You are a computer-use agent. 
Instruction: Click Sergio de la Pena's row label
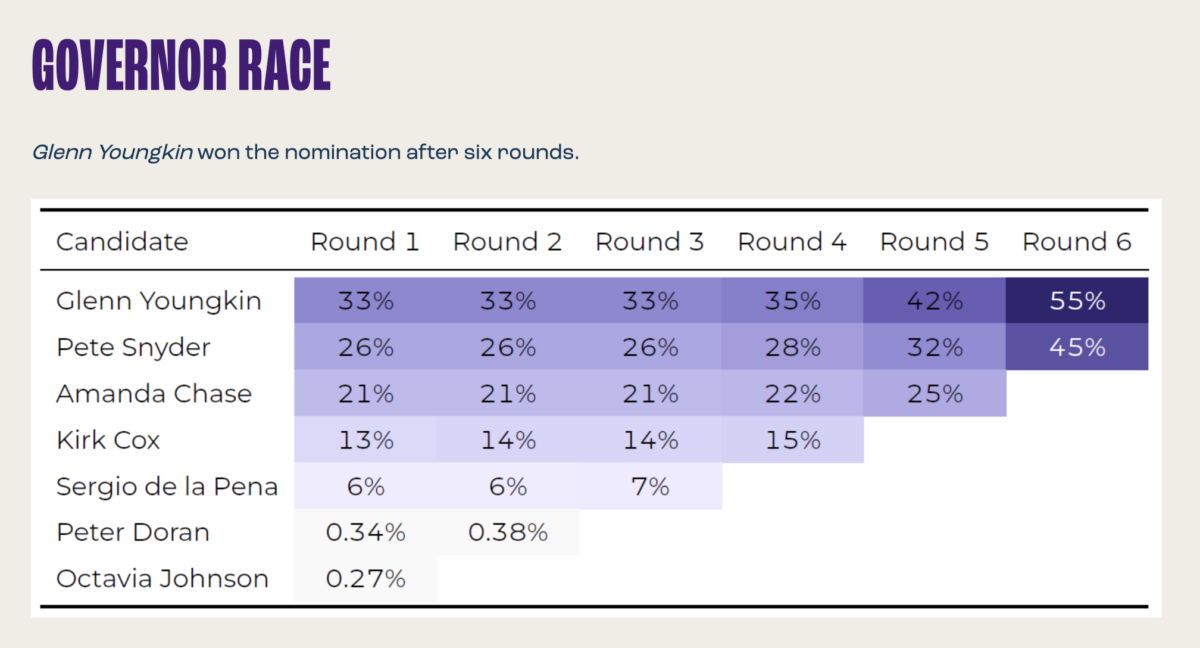(x=167, y=487)
